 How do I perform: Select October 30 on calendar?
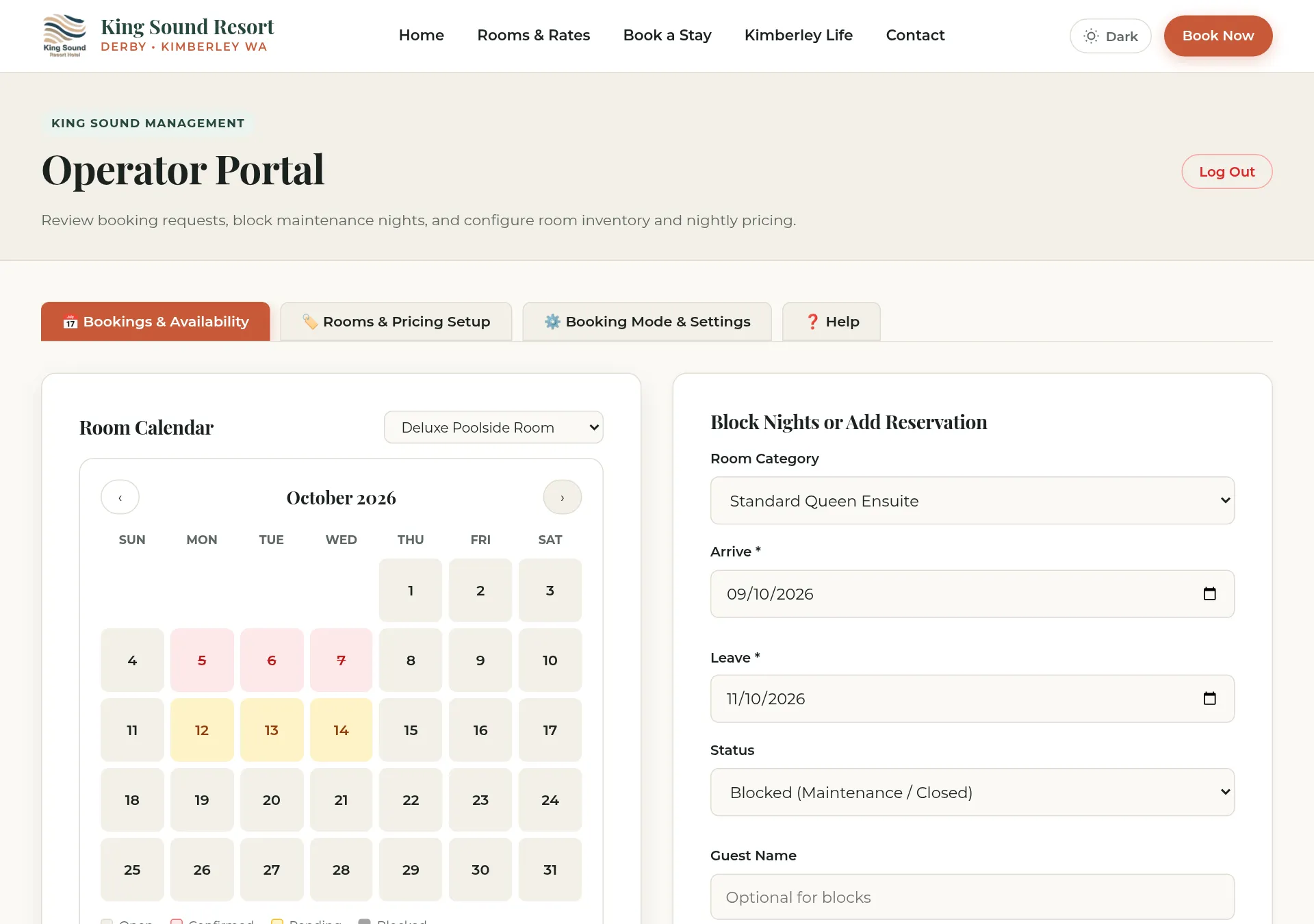point(480,869)
